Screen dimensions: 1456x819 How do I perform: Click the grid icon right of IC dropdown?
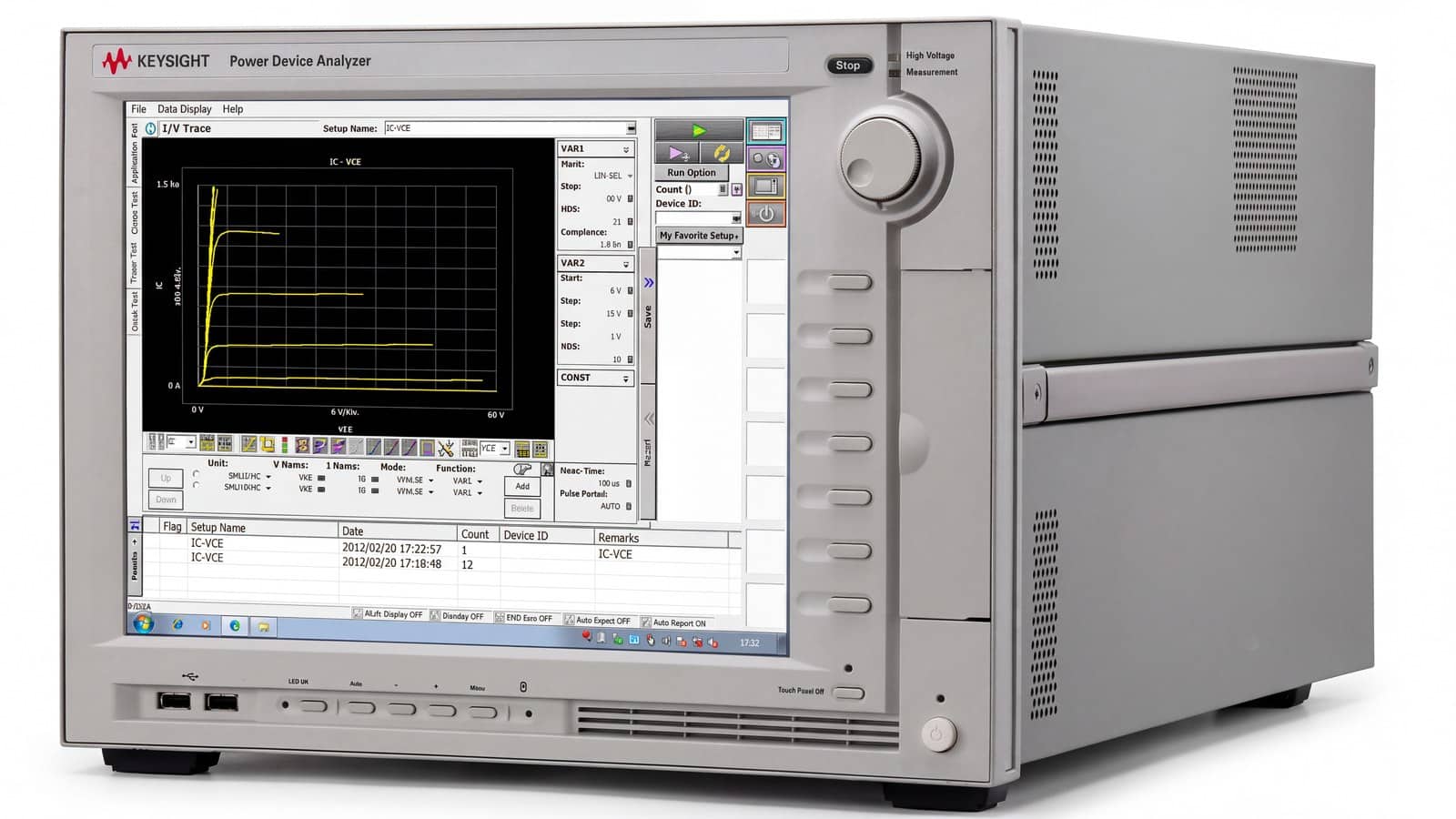coord(207,443)
